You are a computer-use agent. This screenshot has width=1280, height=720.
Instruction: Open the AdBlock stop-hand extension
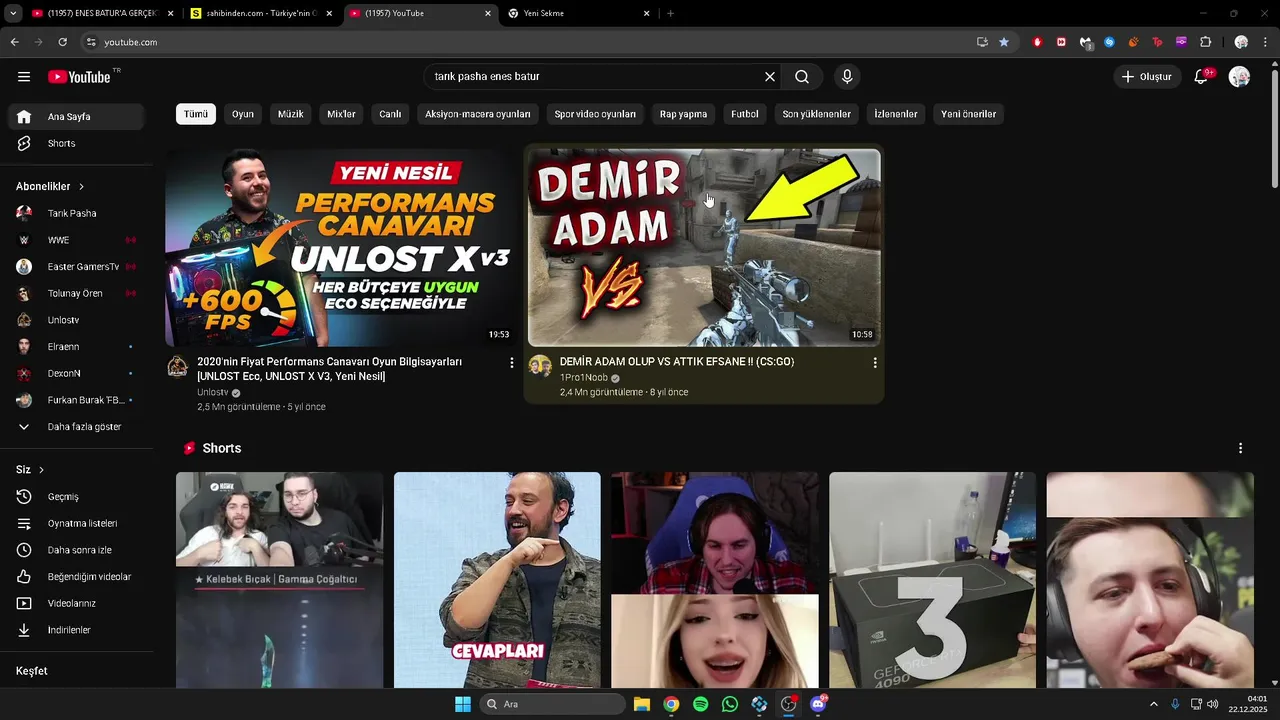tap(1037, 42)
